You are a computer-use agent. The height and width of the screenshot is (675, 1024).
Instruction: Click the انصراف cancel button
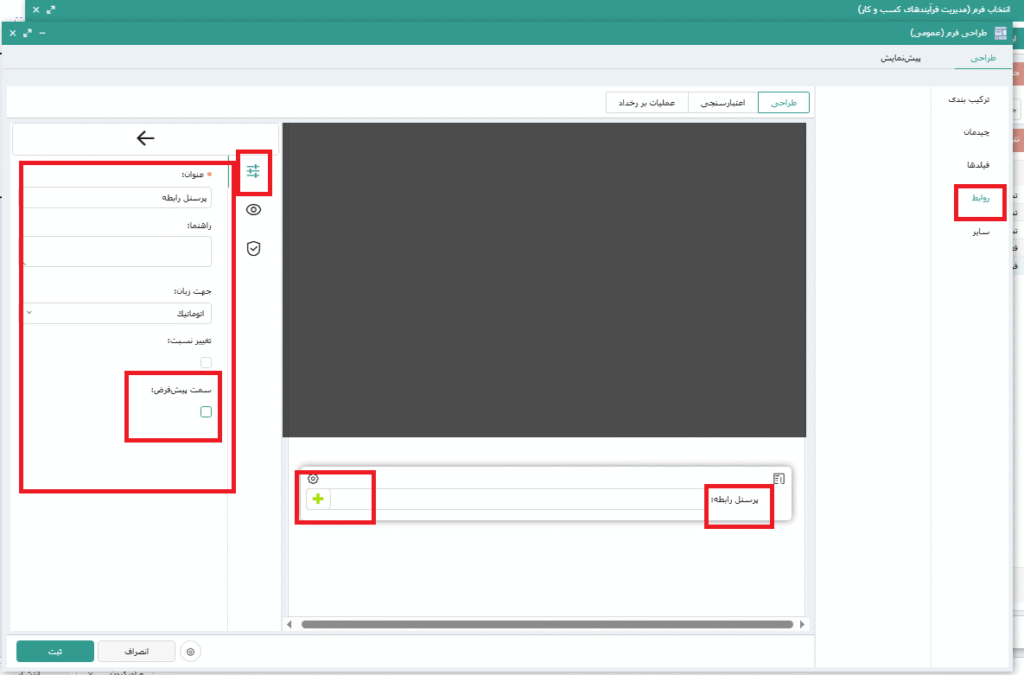(137, 652)
